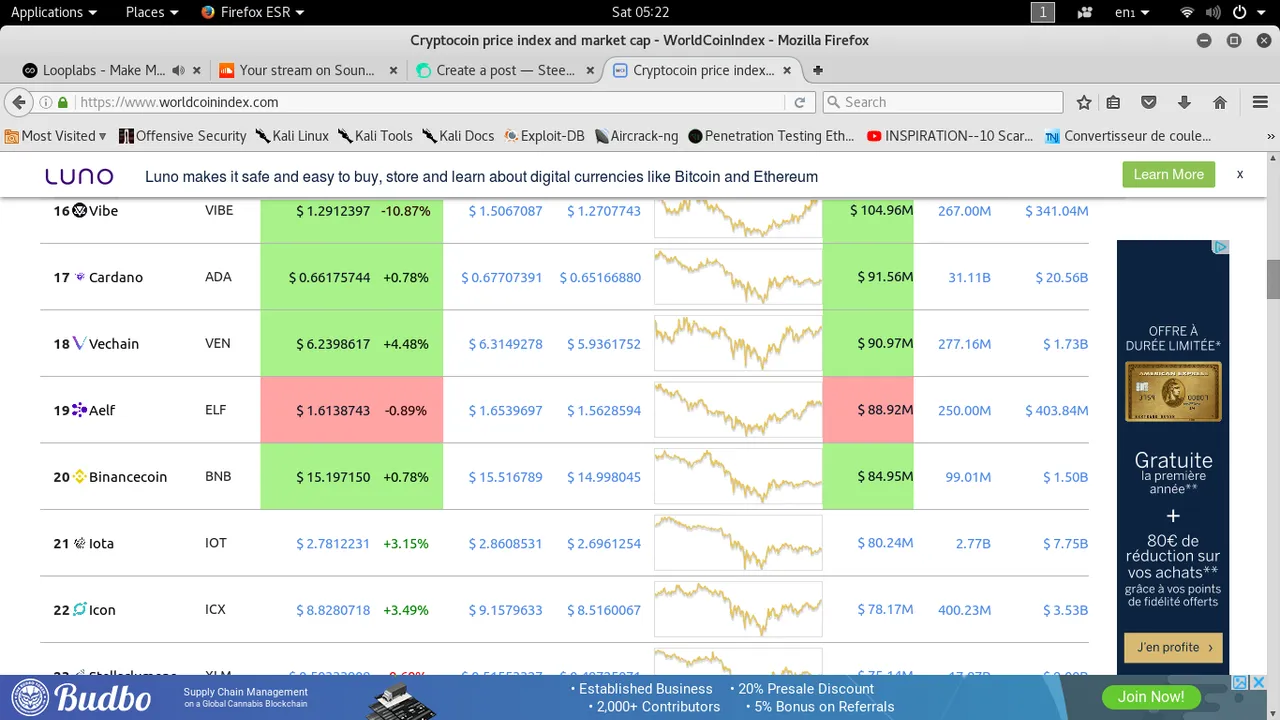Click the Cardano coin name
Screen dimensions: 1280x720
116,277
